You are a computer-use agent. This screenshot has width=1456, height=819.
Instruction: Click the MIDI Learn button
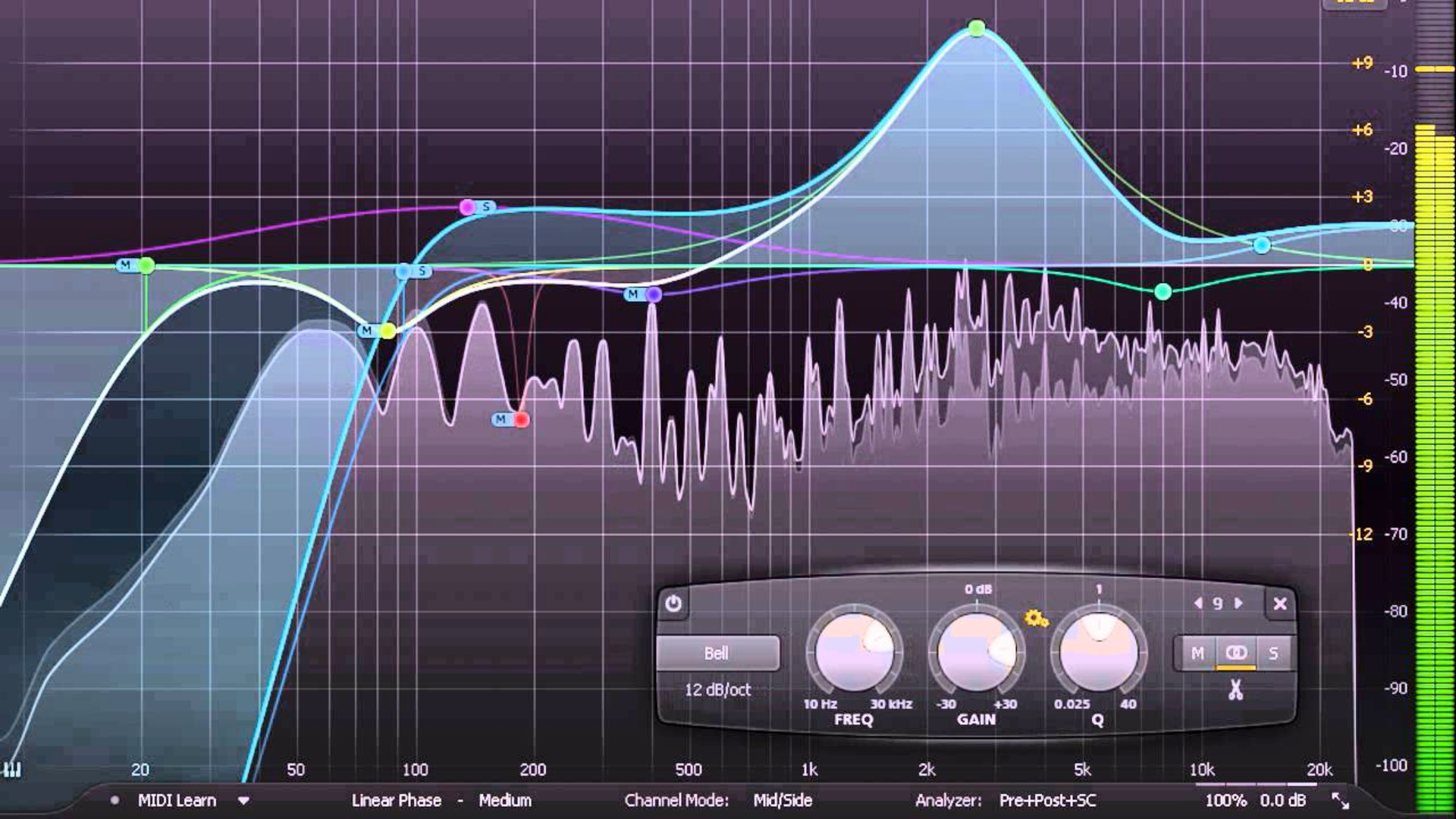pyautogui.click(x=177, y=801)
